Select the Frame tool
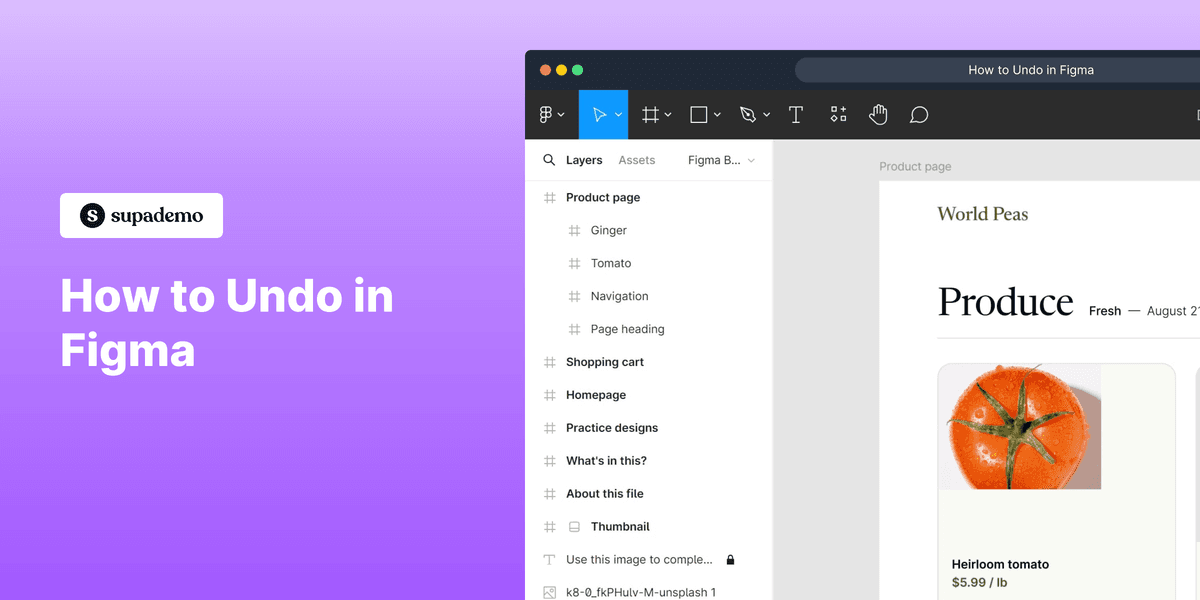The image size is (1200, 600). pyautogui.click(x=650, y=114)
